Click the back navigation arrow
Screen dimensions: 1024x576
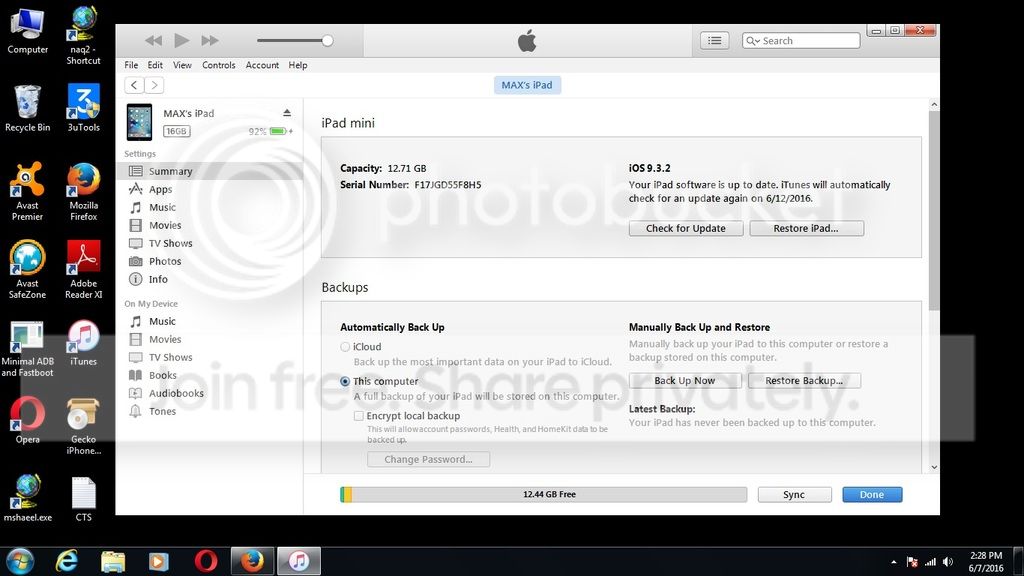(134, 86)
